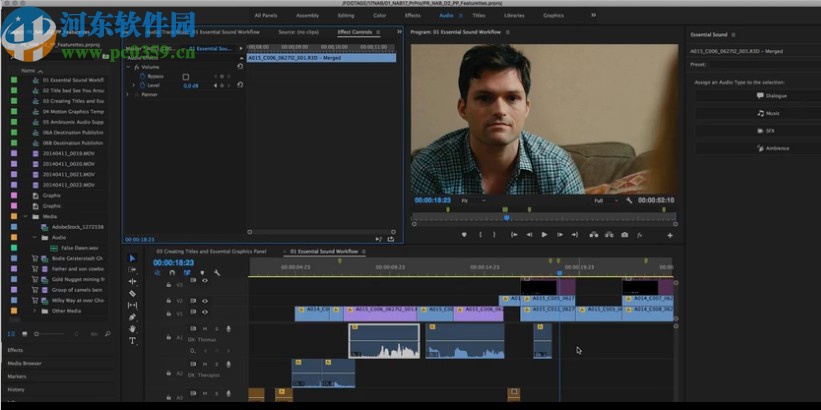Toggle the Bypass checkbox under Volume

coord(185,76)
